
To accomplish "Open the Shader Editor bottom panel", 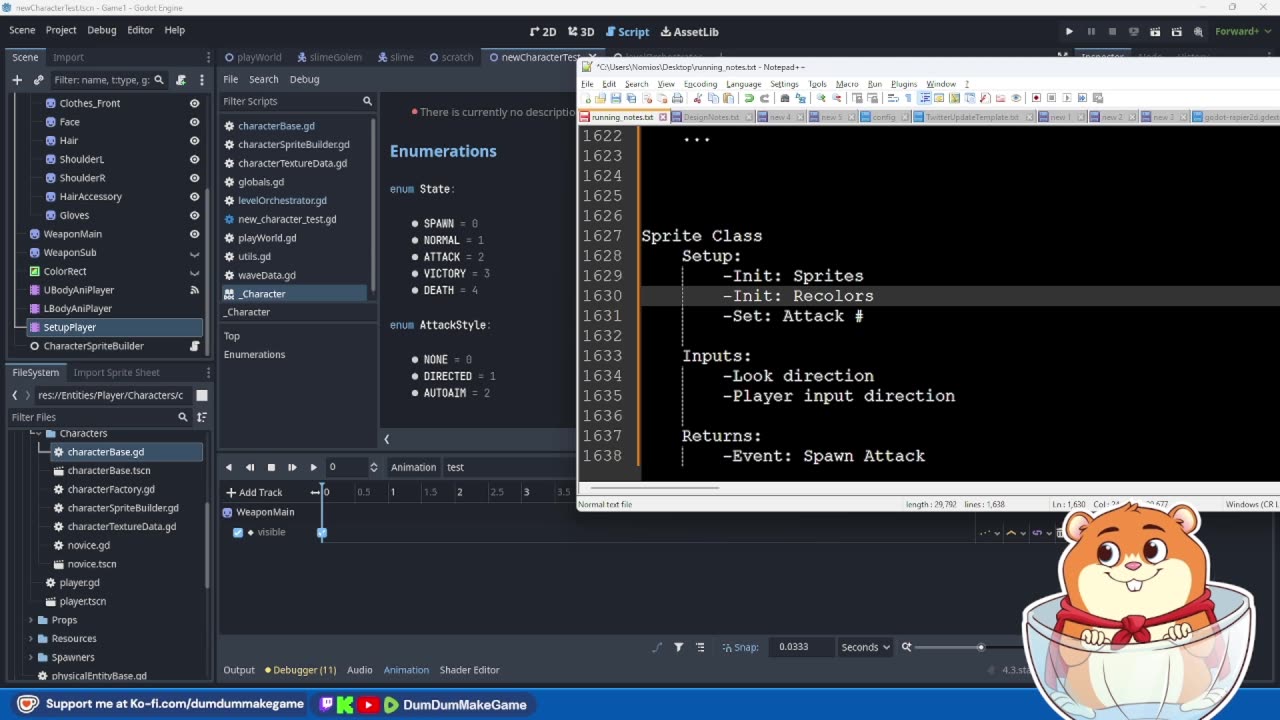I will pyautogui.click(x=469, y=670).
